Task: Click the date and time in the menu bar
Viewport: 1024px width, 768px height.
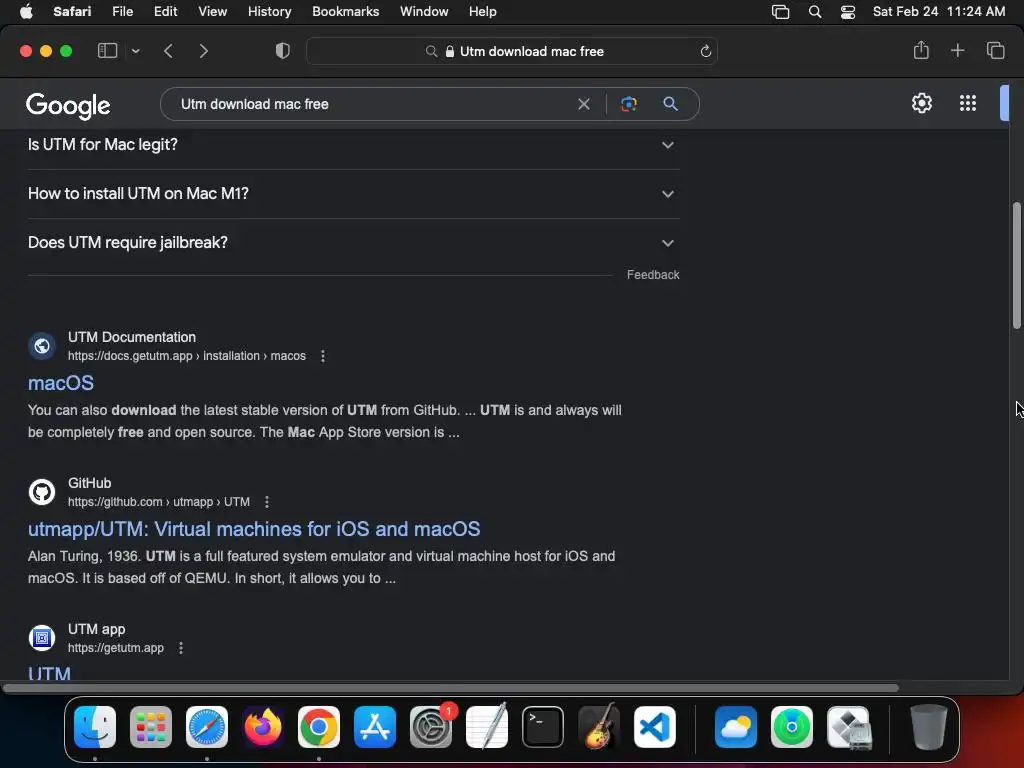Action: point(938,12)
